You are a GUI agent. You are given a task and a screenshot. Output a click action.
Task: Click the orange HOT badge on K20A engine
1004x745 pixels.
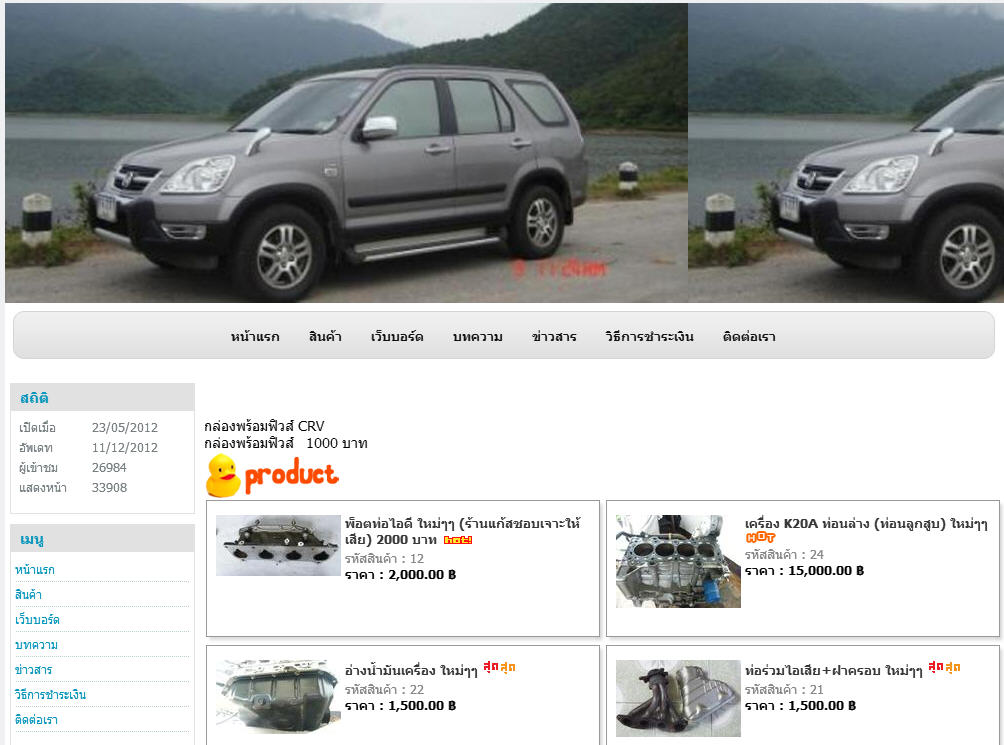tap(760, 538)
